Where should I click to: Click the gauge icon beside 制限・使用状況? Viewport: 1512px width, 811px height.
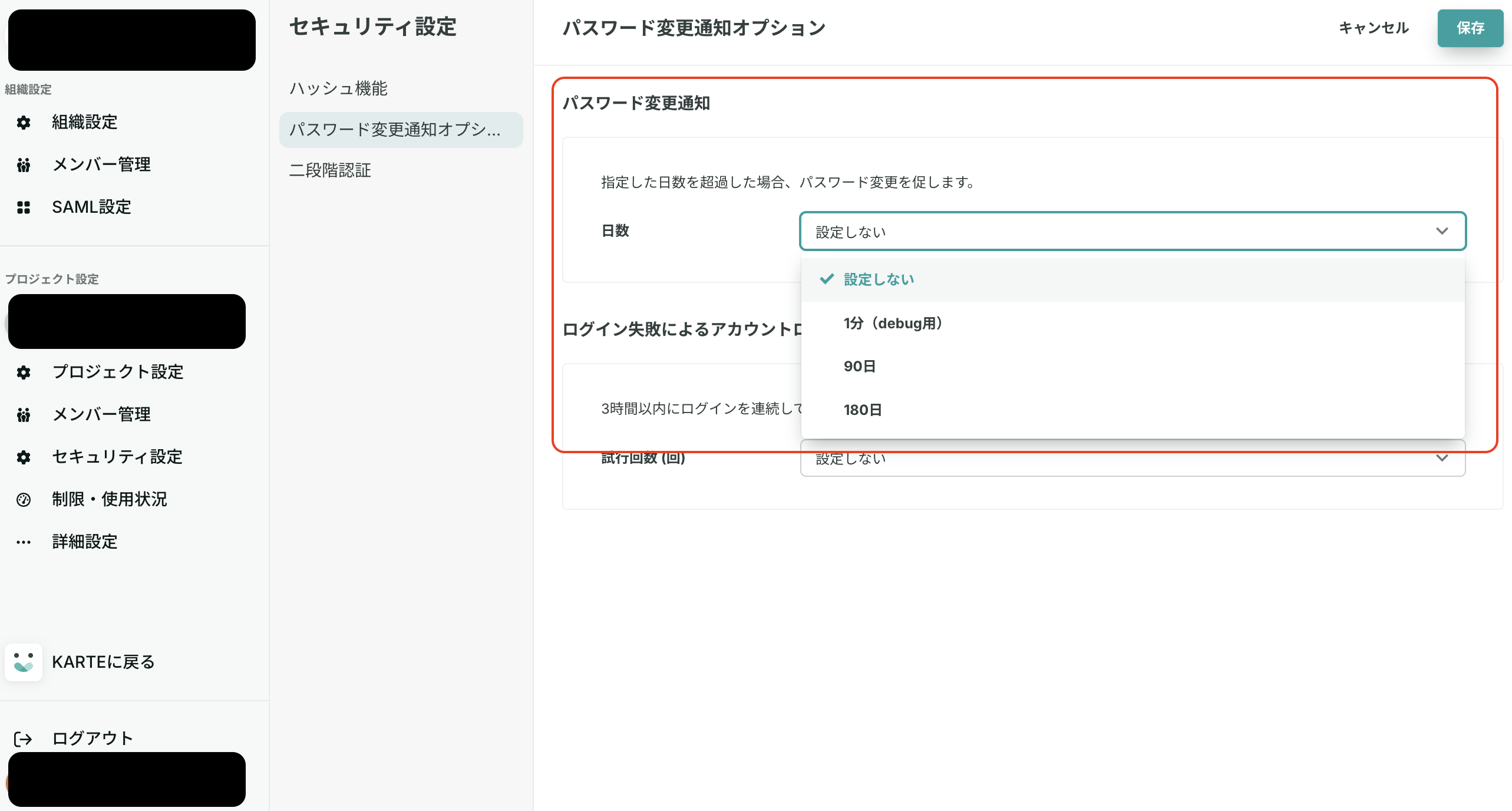pos(24,500)
